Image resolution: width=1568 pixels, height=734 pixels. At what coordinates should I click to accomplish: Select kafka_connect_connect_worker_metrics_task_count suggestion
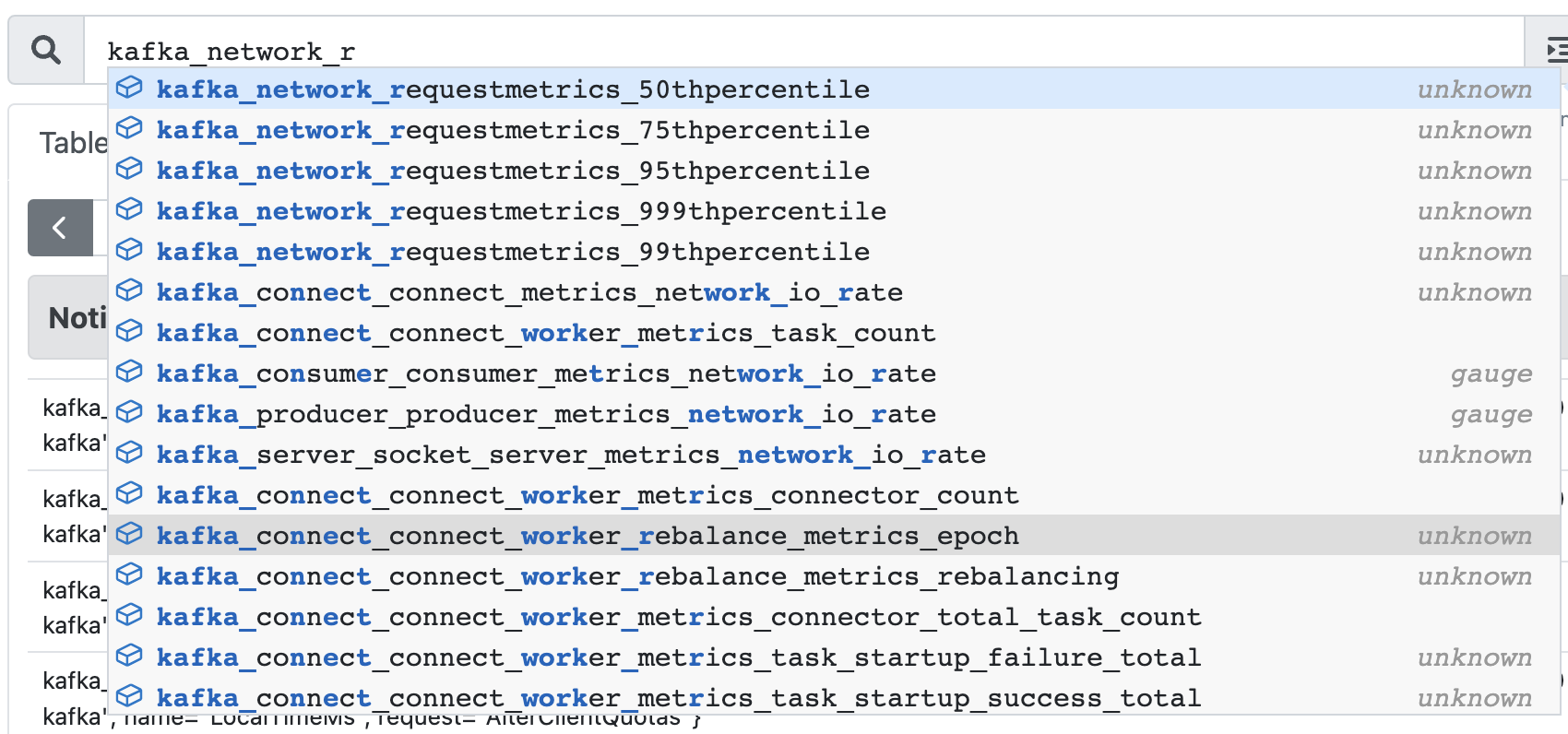click(834, 332)
